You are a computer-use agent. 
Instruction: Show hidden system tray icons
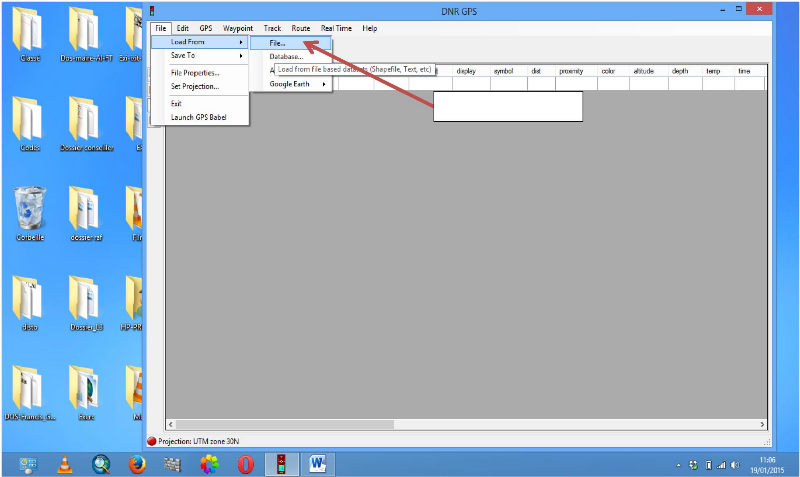tap(679, 465)
